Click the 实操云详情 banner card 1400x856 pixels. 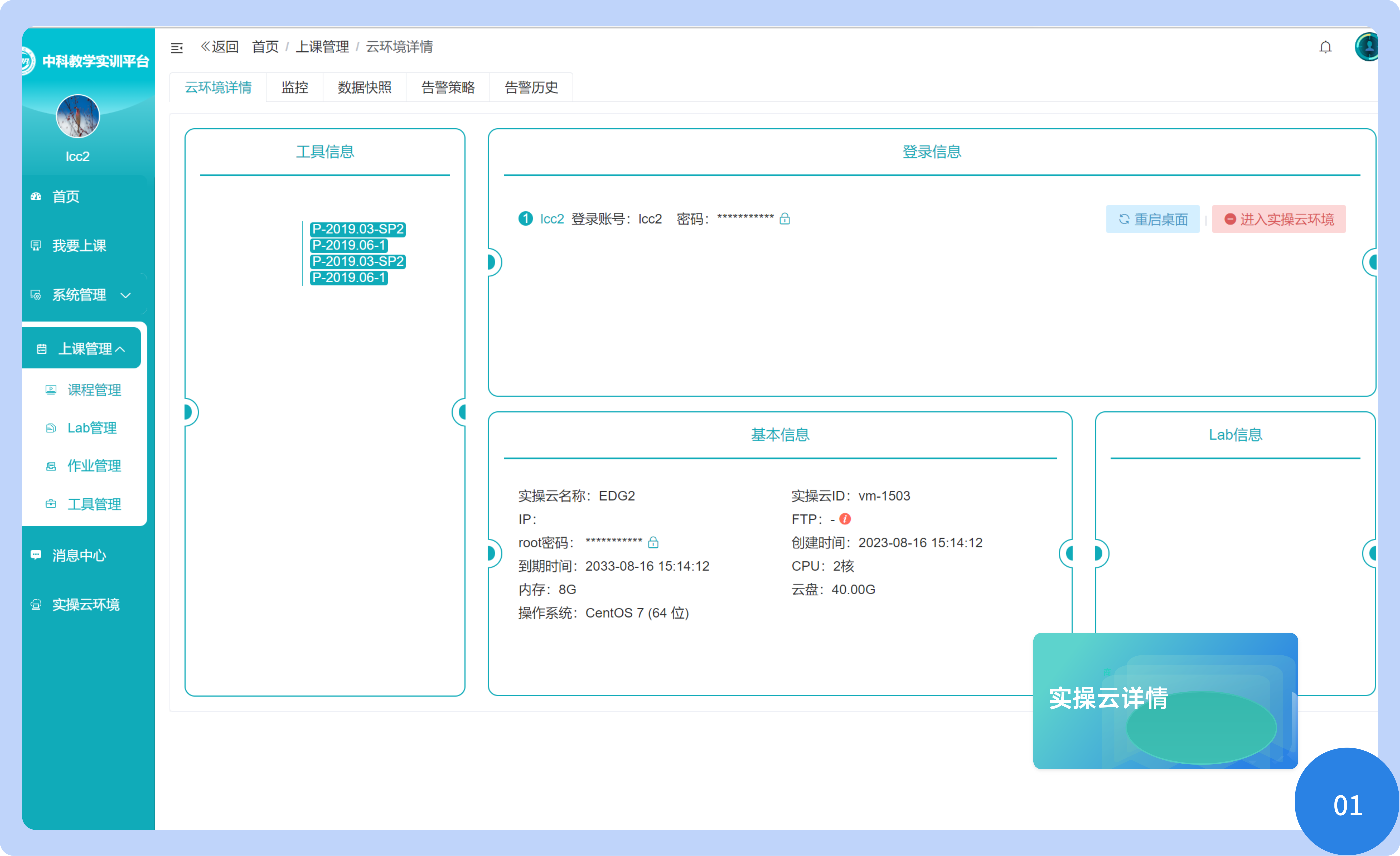pyautogui.click(x=1165, y=701)
